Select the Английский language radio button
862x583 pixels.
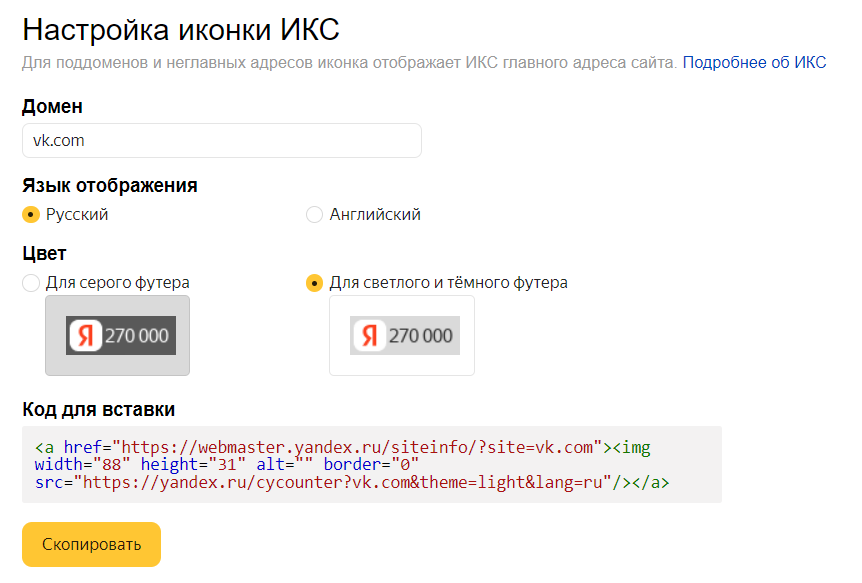tap(314, 214)
